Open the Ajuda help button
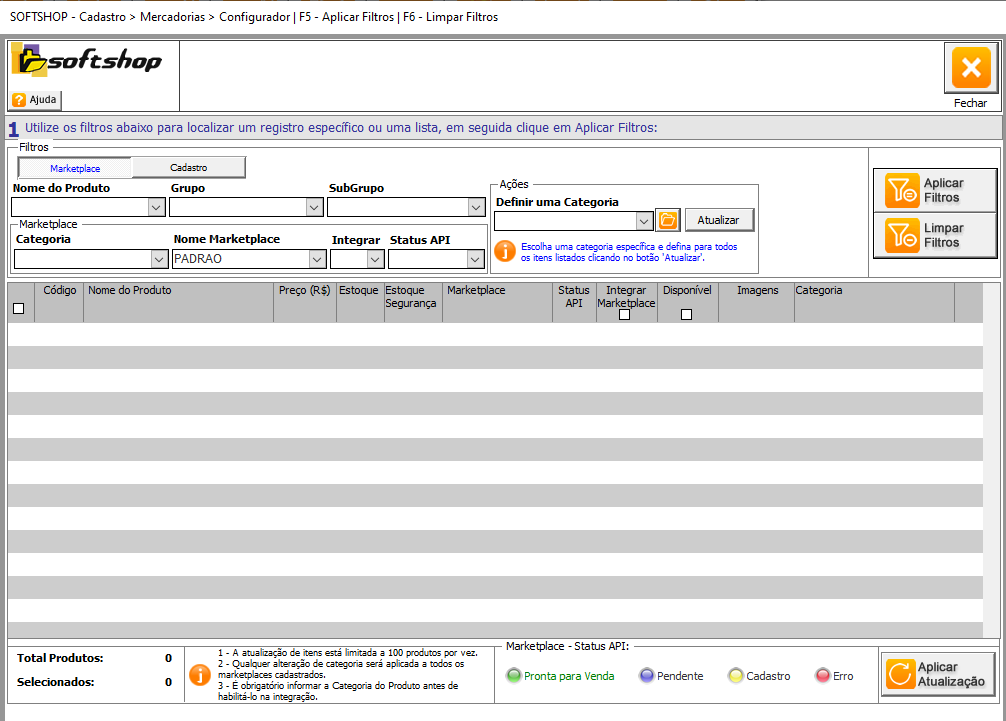 (35, 100)
